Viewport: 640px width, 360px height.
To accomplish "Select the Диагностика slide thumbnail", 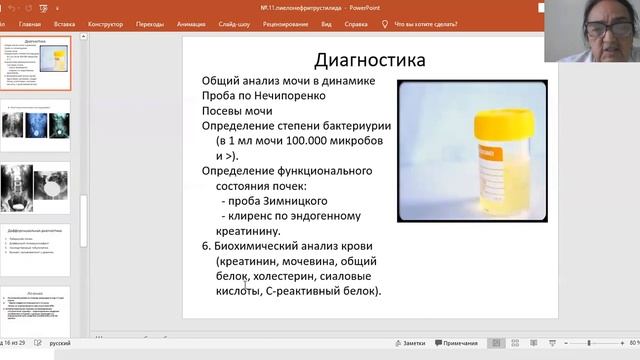I will [36, 63].
